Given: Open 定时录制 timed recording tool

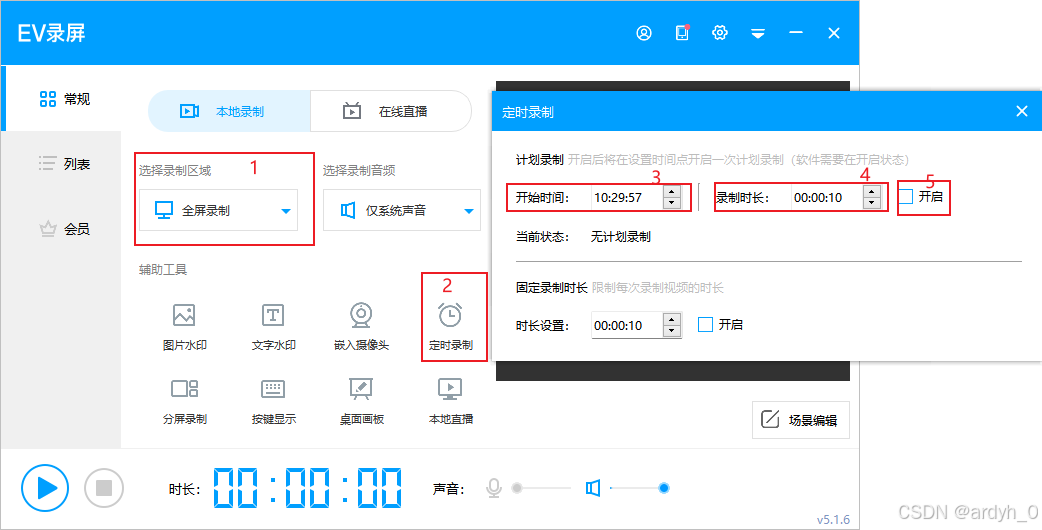Looking at the screenshot, I should click(451, 327).
